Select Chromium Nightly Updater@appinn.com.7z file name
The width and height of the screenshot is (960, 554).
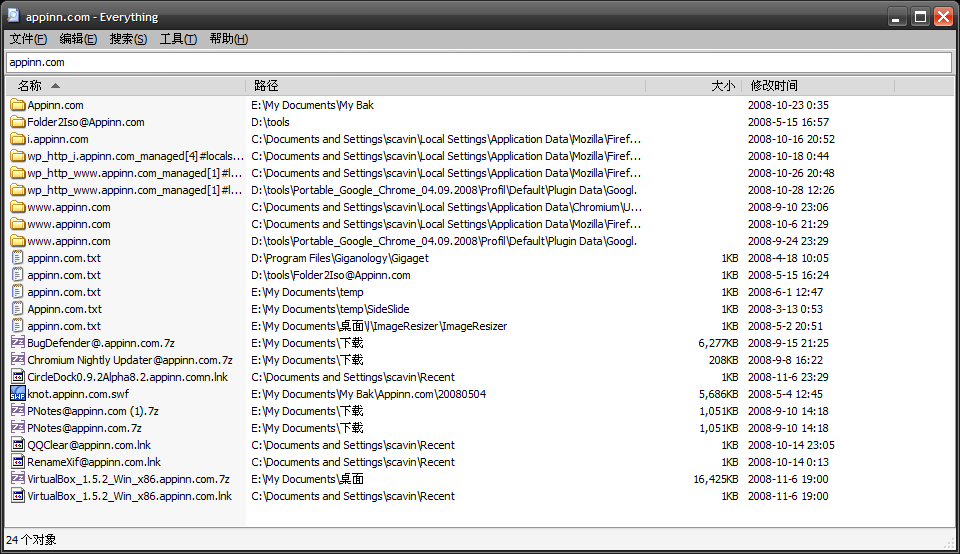pyautogui.click(x=130, y=360)
